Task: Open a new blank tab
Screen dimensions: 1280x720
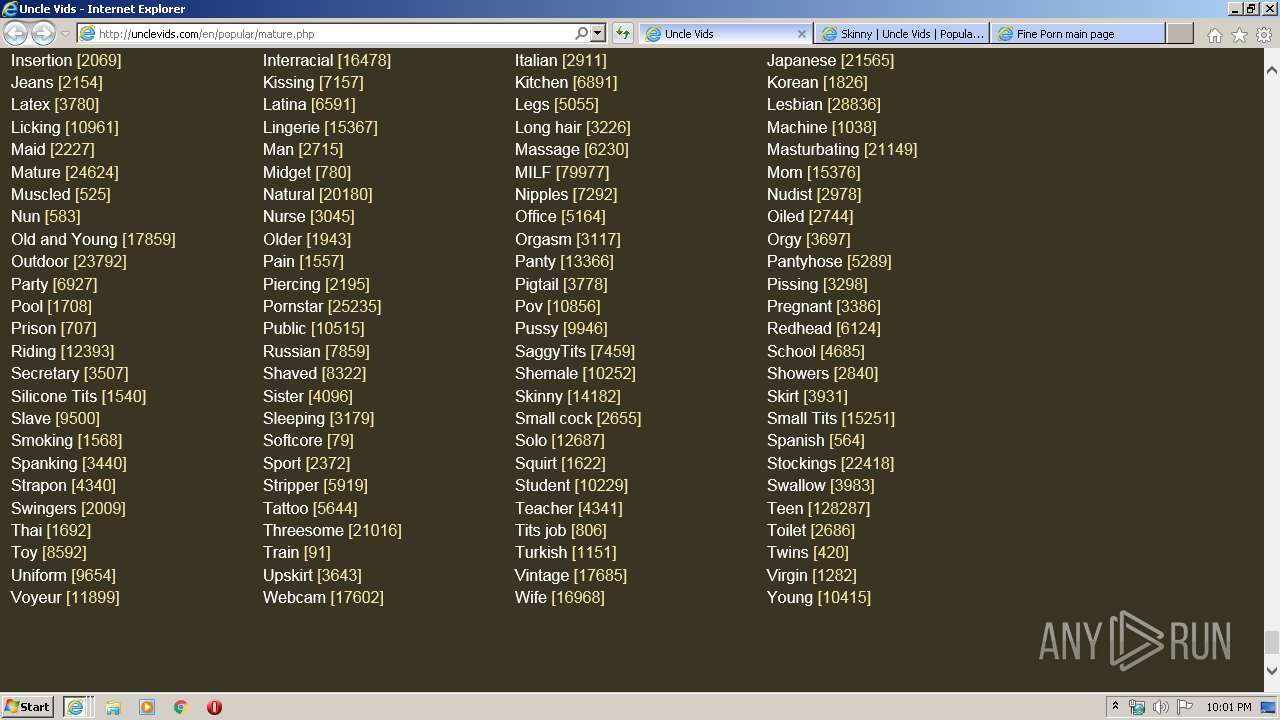Action: tap(1180, 34)
